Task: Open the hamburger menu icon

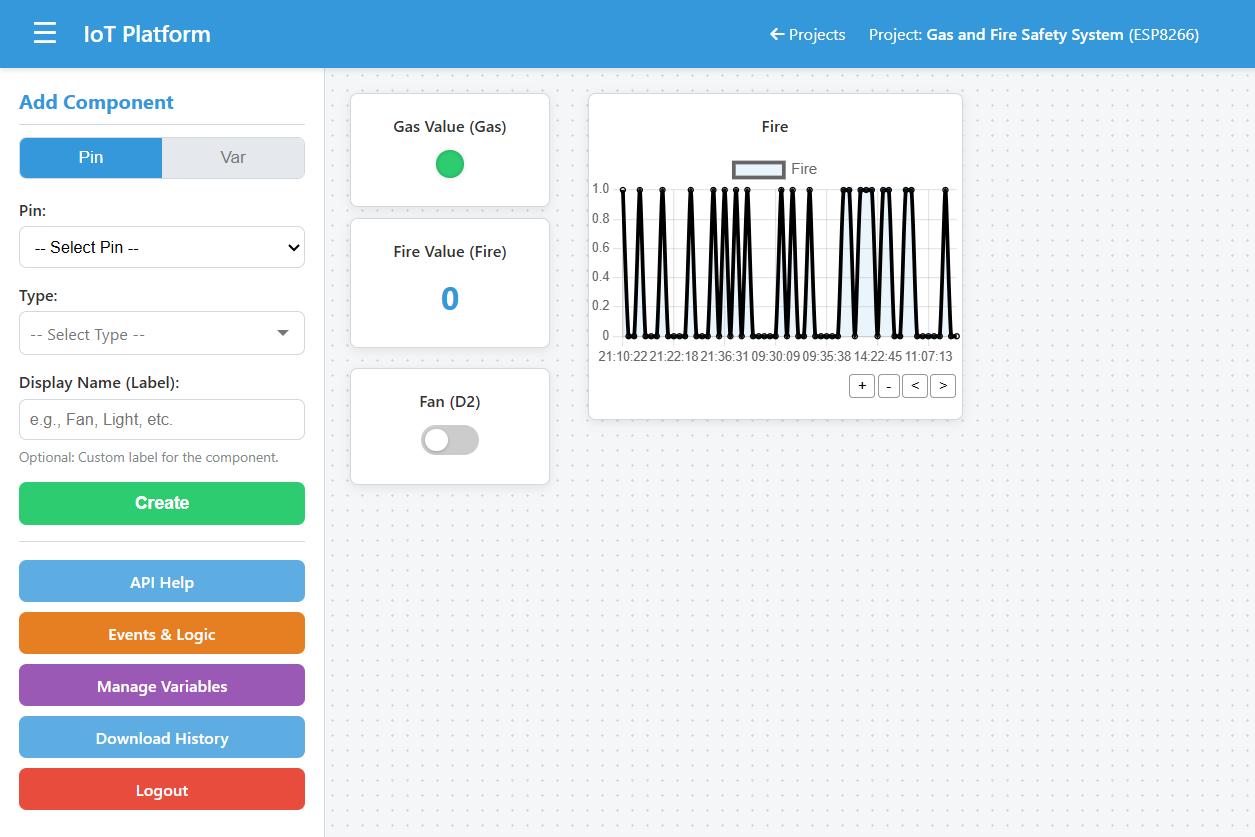Action: click(45, 34)
